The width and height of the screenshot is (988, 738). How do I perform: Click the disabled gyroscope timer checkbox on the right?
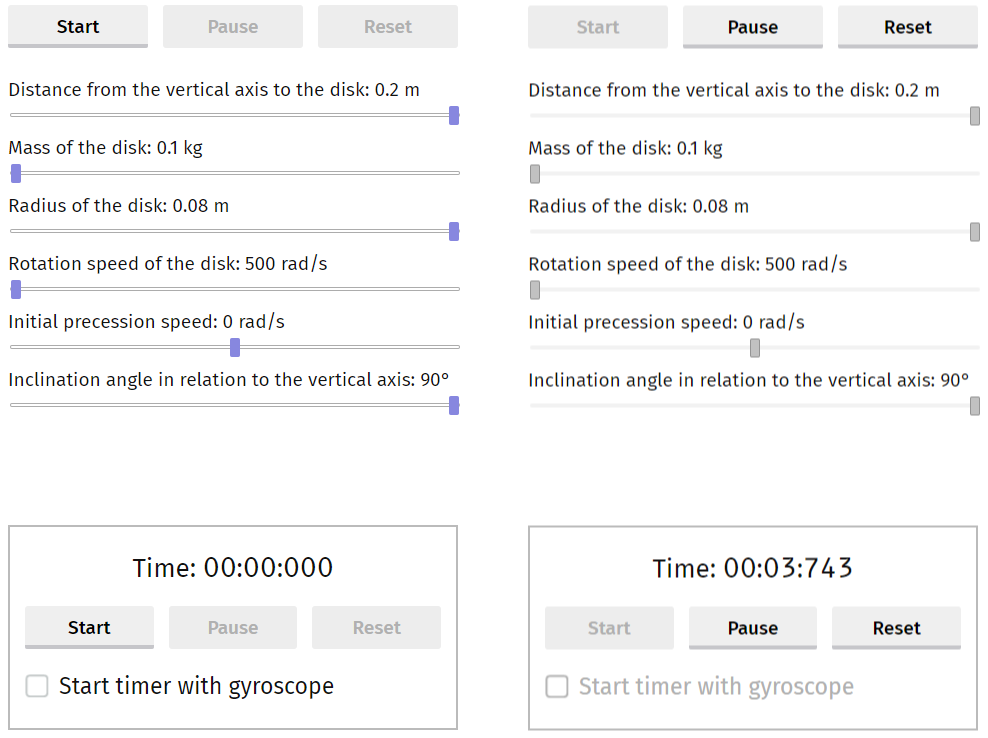[x=557, y=687]
